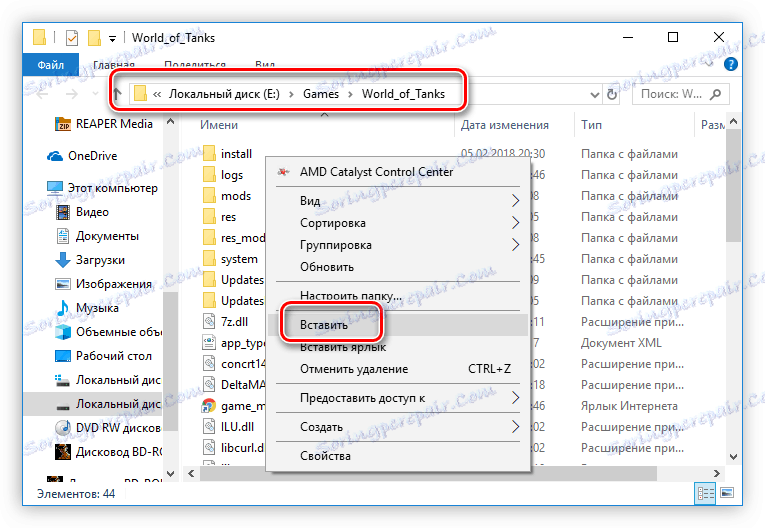The image size is (765, 528).
Task: Open Музыка in navigation pane
Action: pyautogui.click(x=87, y=308)
